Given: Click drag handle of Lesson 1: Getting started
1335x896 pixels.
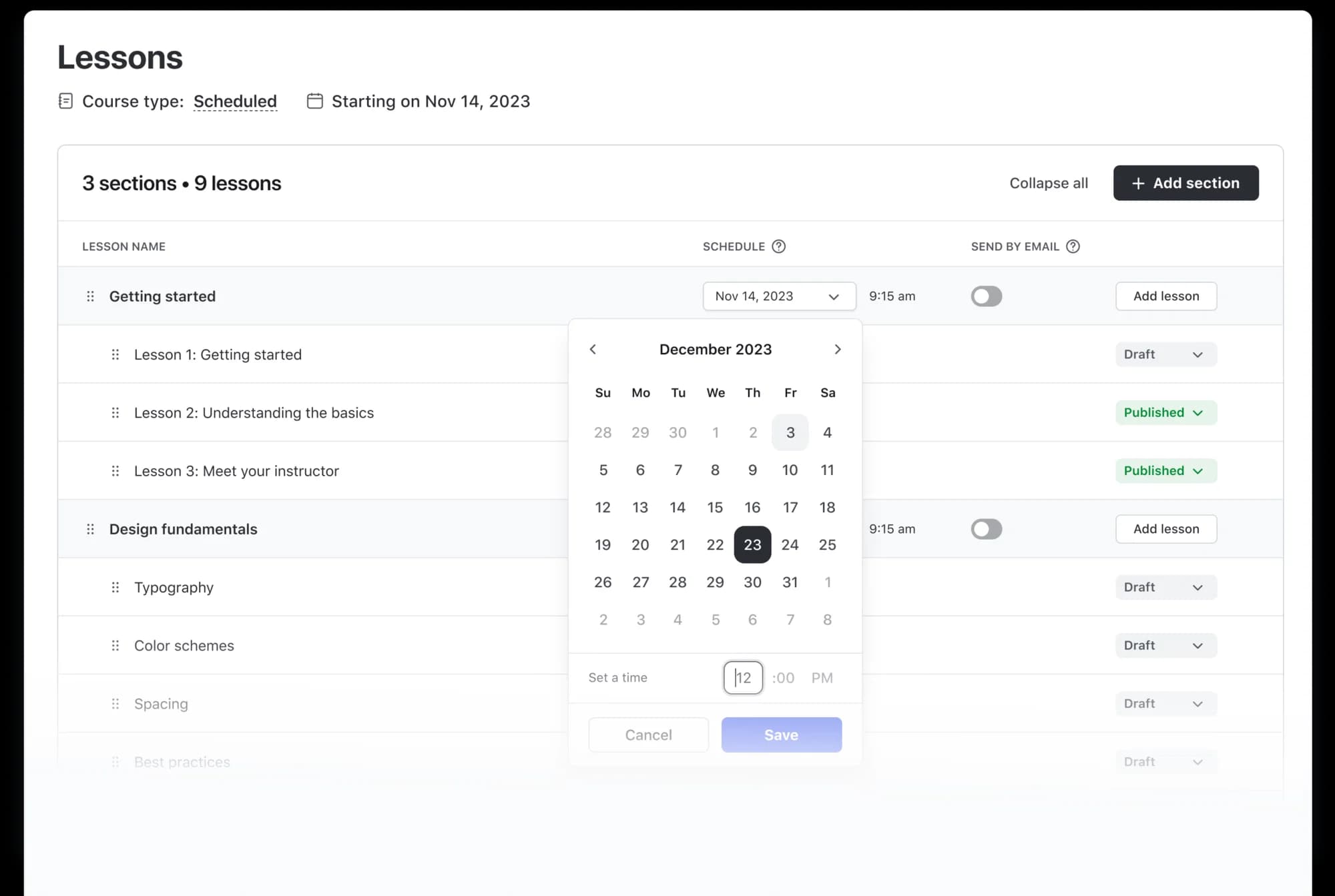Looking at the screenshot, I should click(115, 354).
